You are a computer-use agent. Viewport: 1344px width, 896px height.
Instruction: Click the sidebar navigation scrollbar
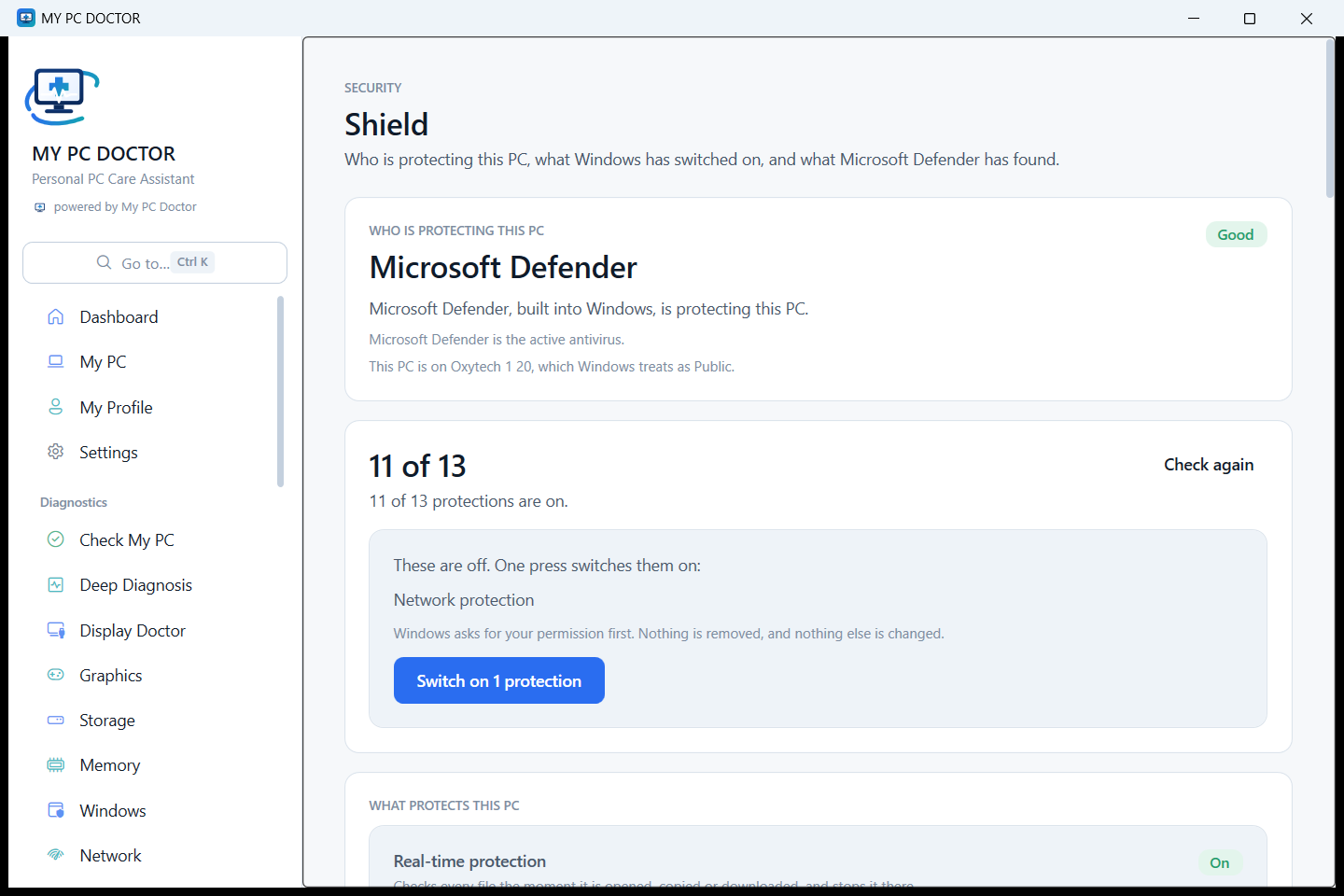[280, 392]
